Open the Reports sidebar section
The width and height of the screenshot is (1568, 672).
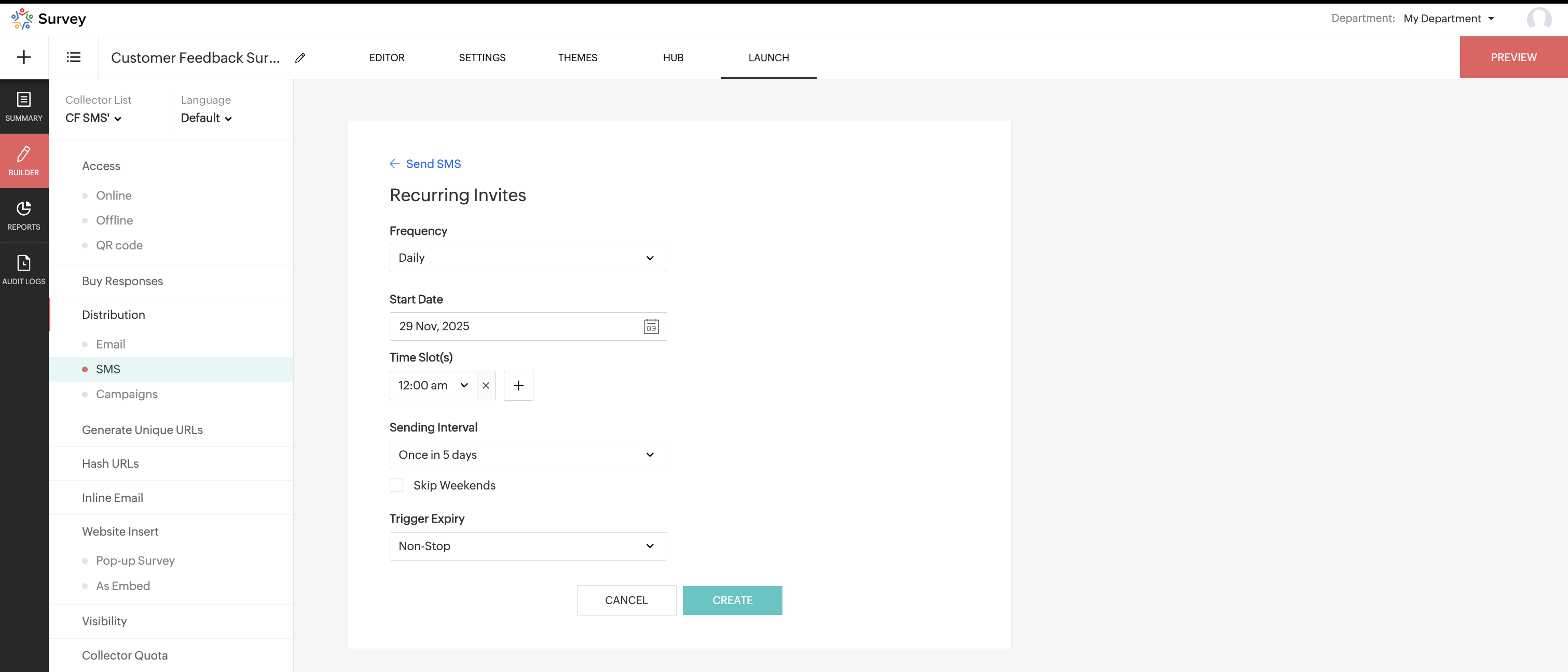pyautogui.click(x=24, y=215)
